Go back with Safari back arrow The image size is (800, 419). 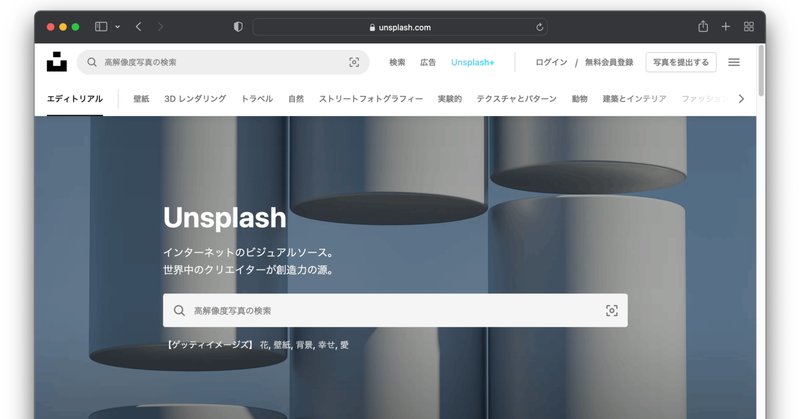coord(138,27)
